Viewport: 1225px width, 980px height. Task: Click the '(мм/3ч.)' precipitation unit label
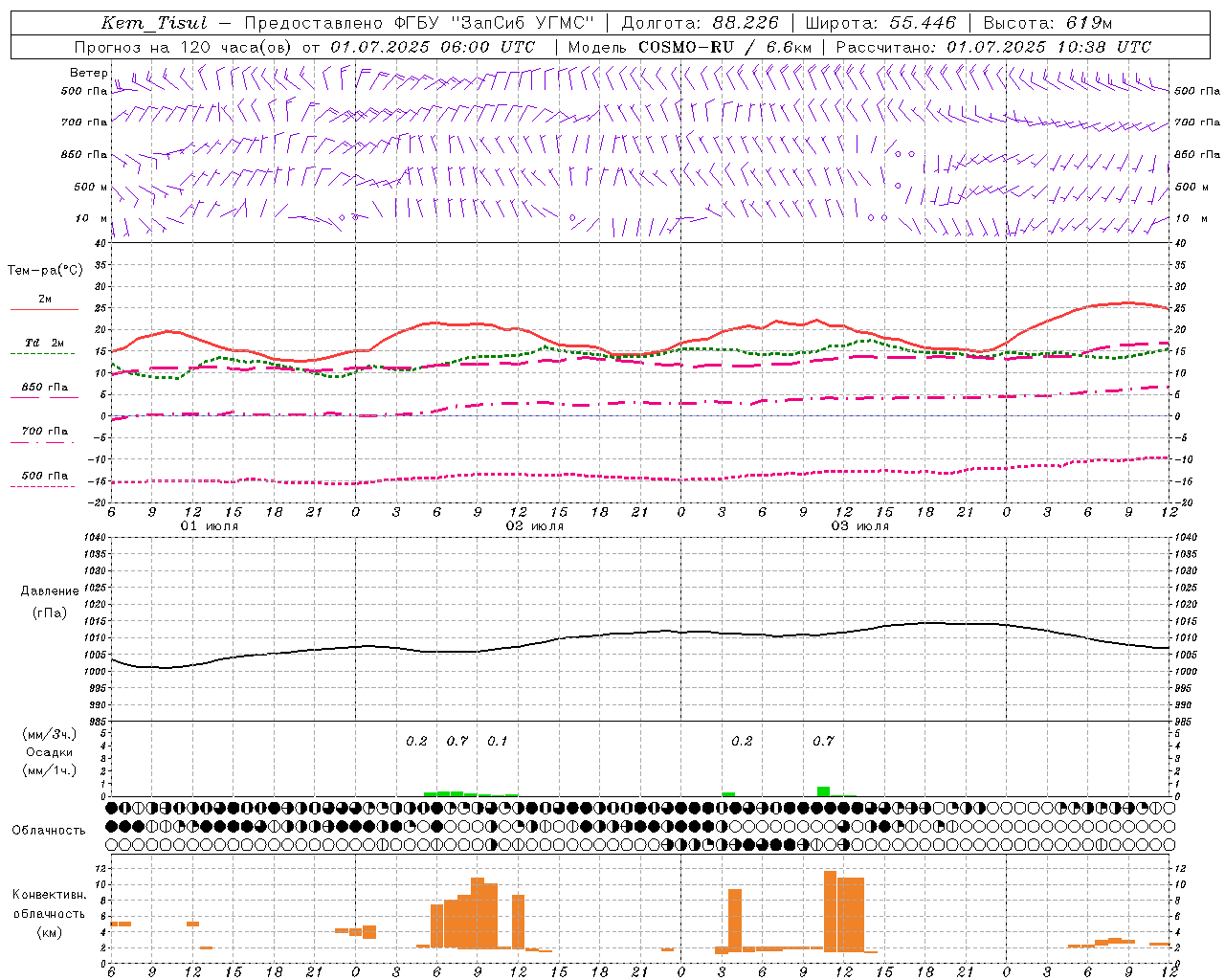coord(50,734)
